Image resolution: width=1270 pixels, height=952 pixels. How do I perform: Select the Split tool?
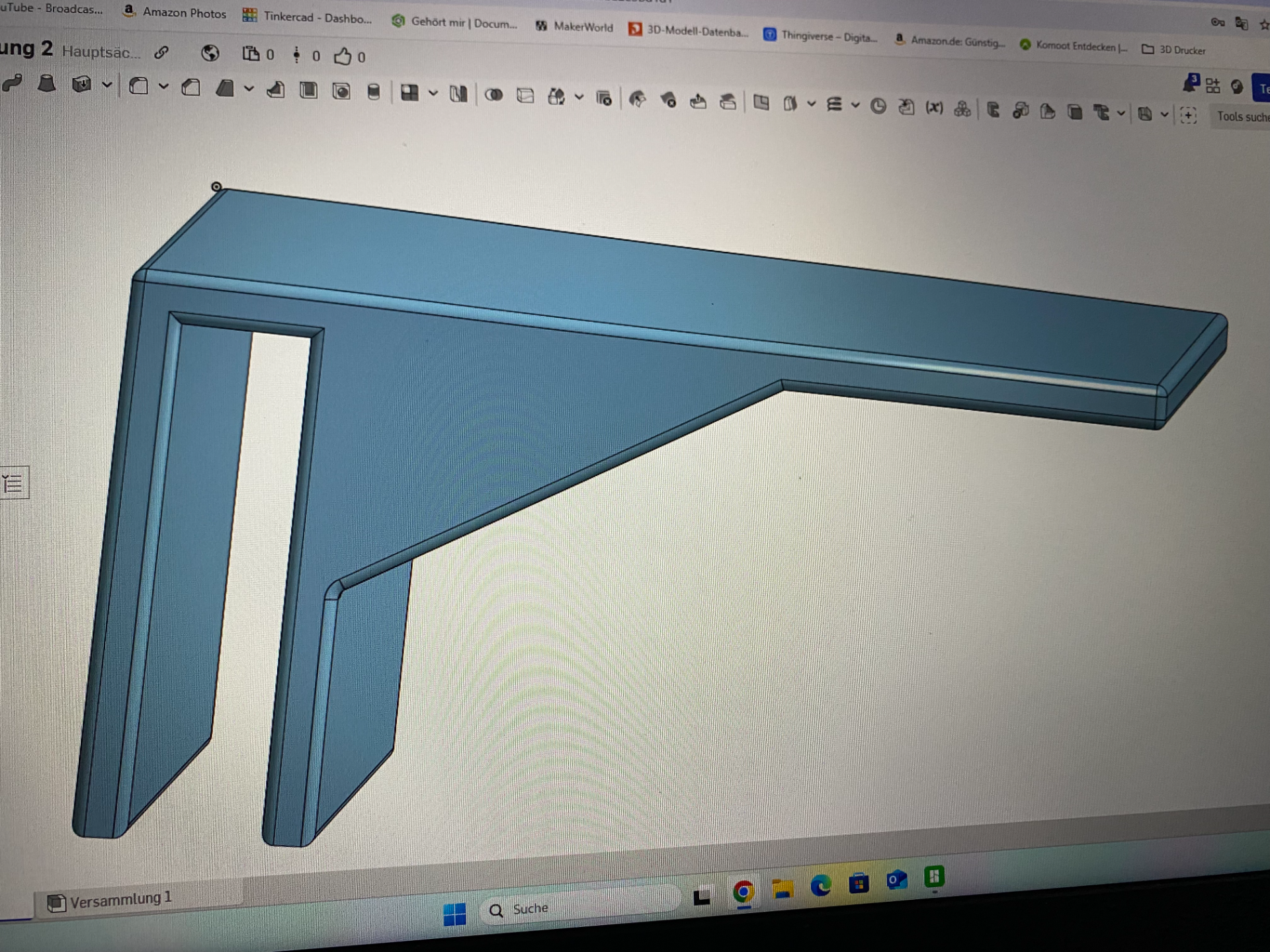point(525,96)
